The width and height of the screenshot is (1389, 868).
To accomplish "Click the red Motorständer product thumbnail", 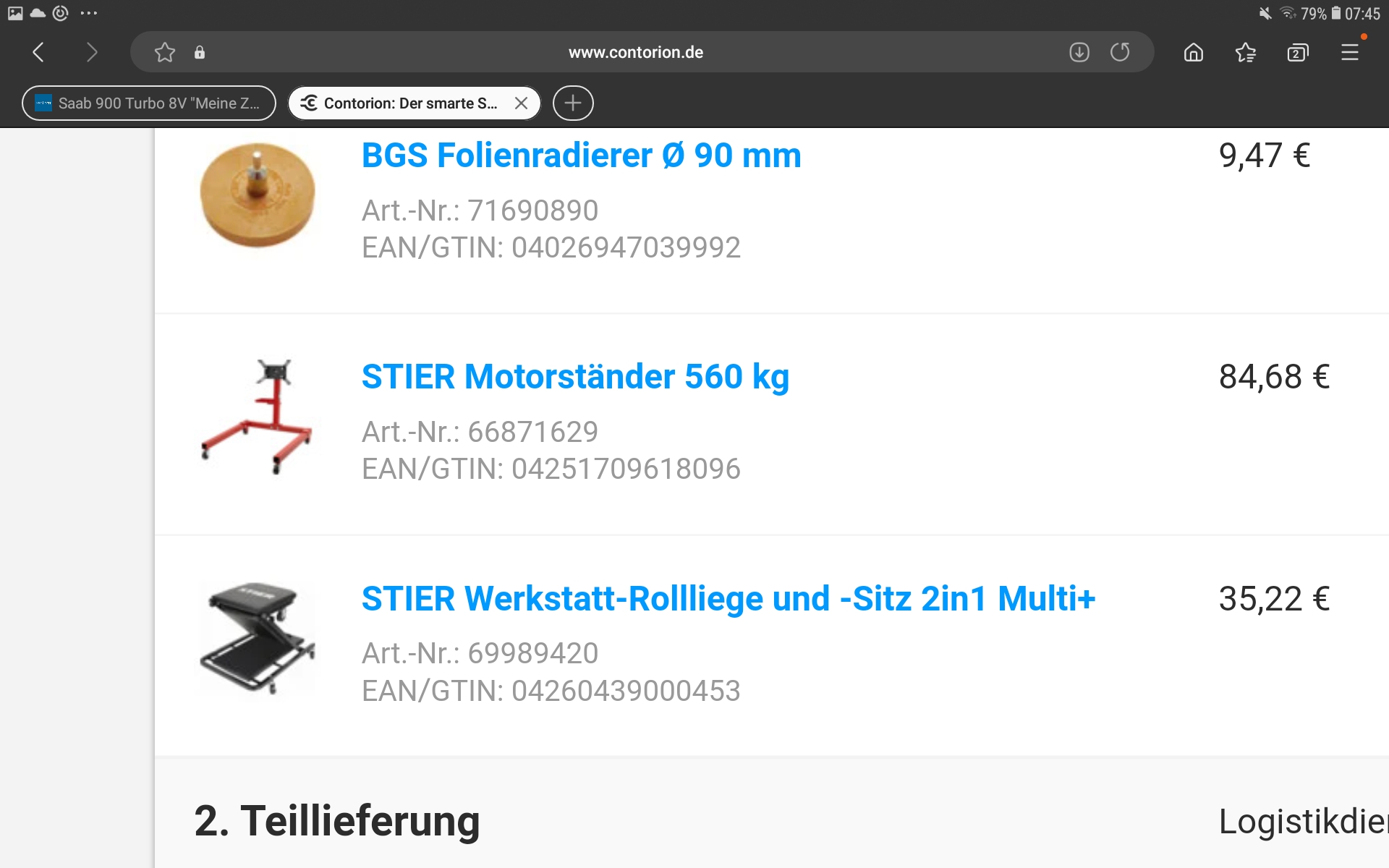I will click(x=257, y=417).
